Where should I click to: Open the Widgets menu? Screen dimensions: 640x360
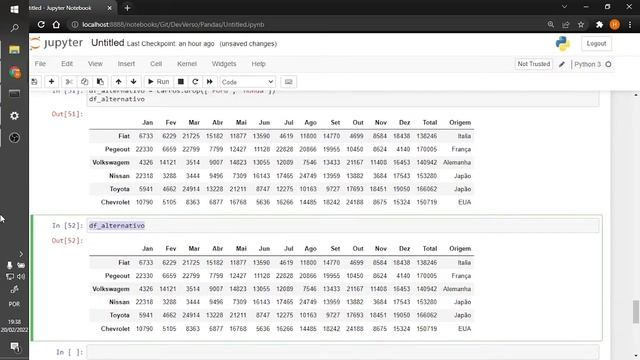pos(224,64)
